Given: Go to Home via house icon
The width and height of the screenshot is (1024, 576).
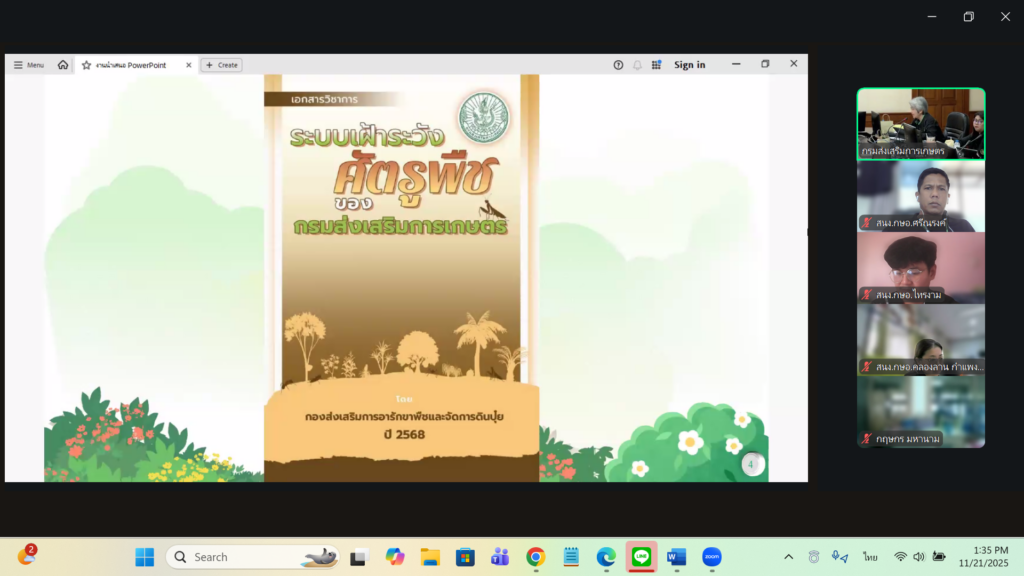Looking at the screenshot, I should pos(63,65).
